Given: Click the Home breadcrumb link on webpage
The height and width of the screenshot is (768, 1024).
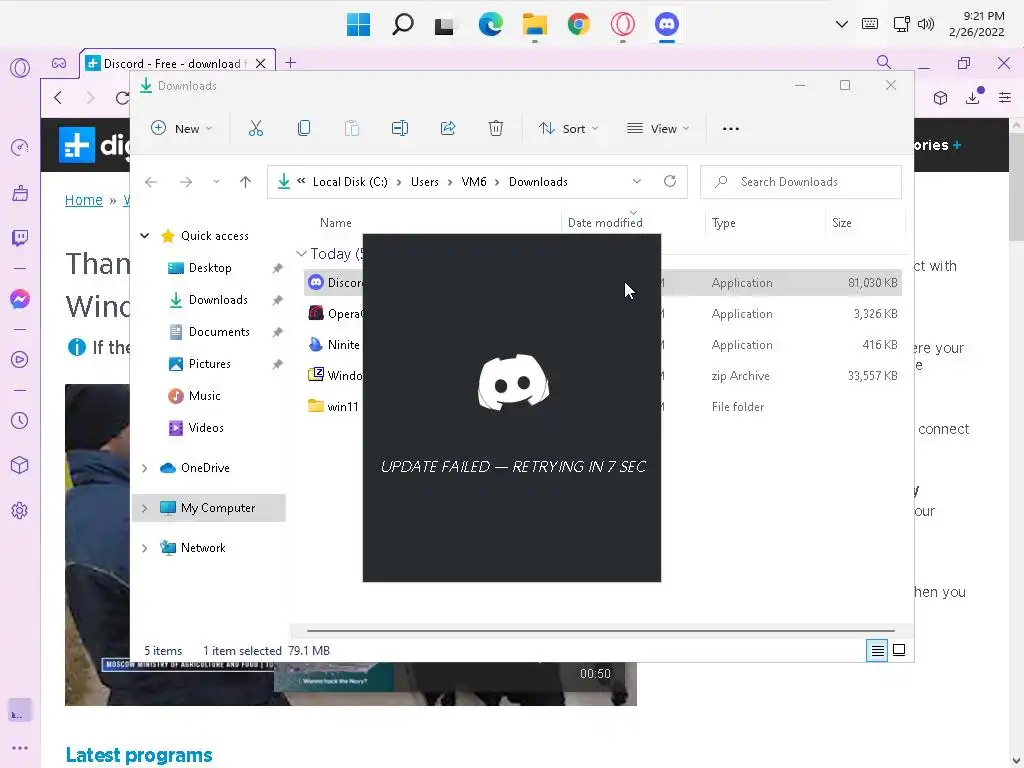Looking at the screenshot, I should tap(84, 200).
